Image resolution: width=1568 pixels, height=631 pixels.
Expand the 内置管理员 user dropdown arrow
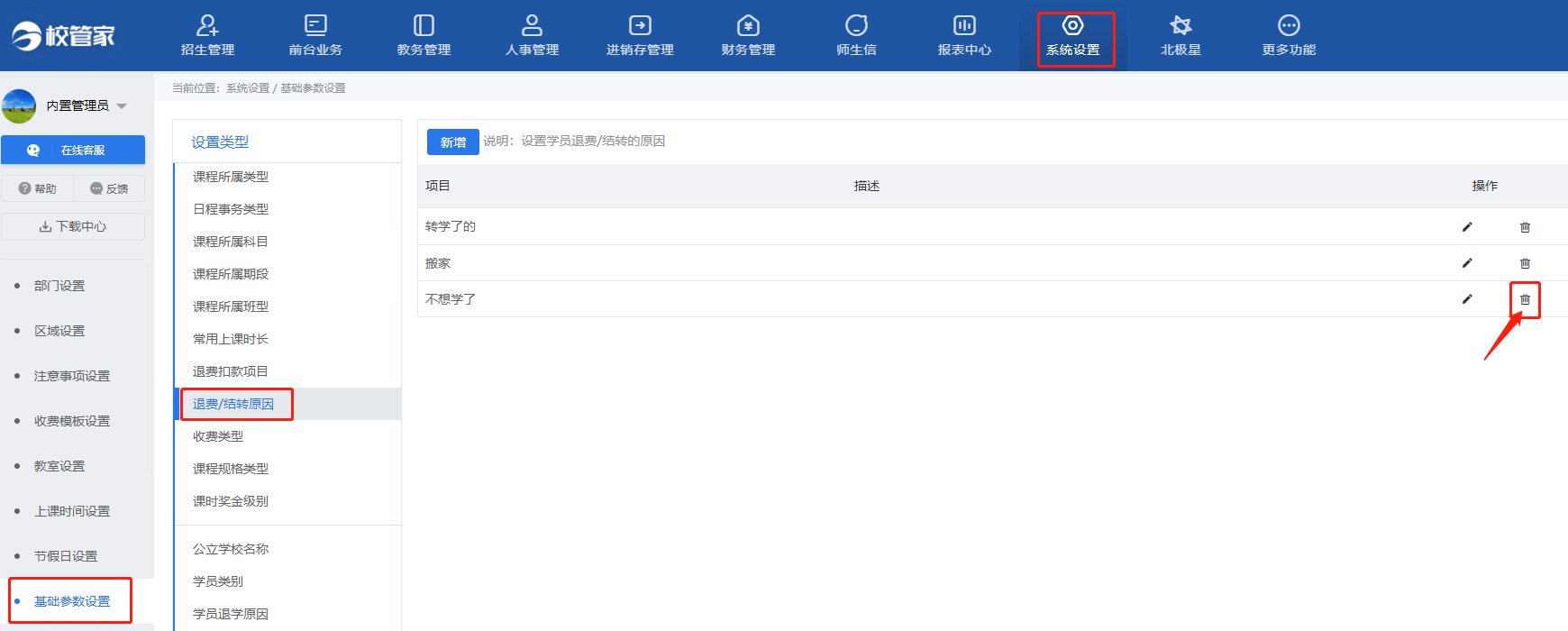point(122,106)
